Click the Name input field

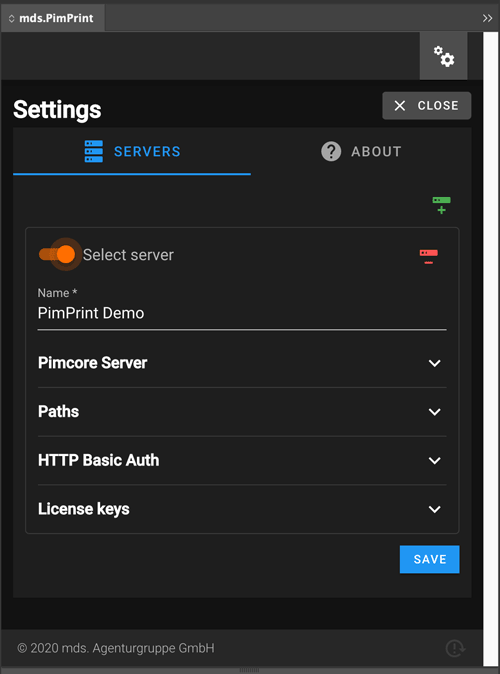(x=242, y=313)
